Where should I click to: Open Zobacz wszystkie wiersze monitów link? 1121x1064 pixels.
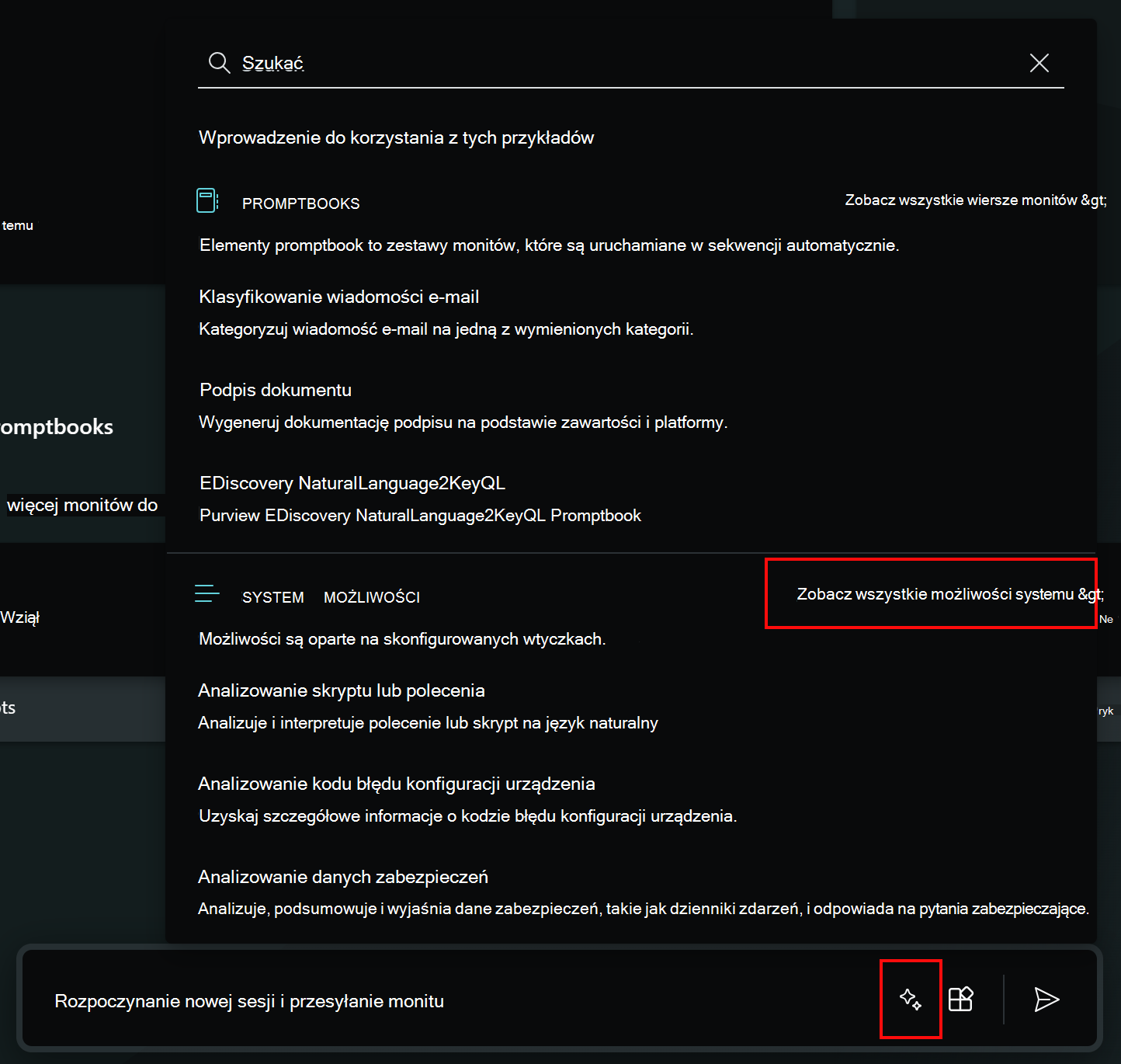976,200
